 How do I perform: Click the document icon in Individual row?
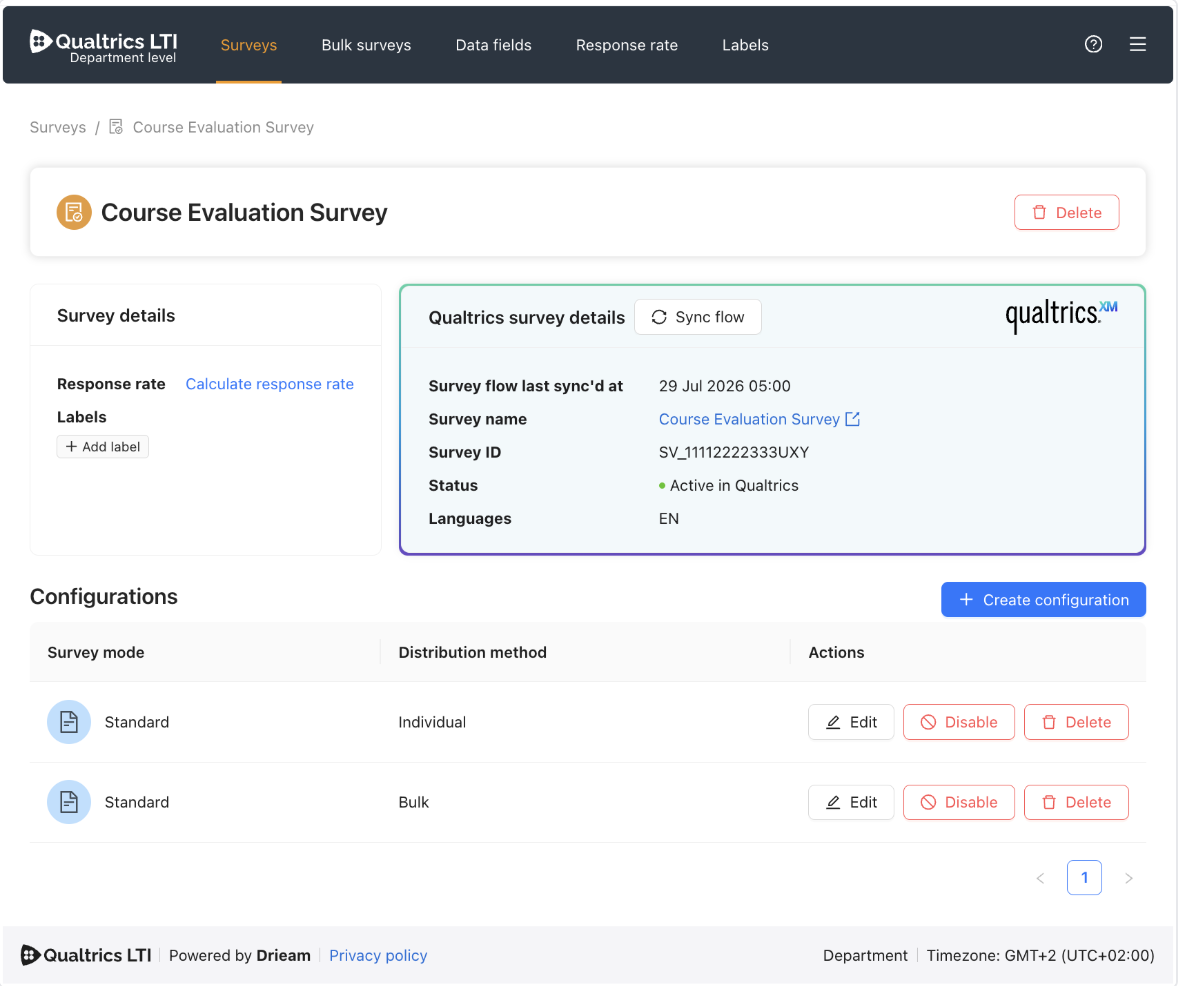pos(68,722)
